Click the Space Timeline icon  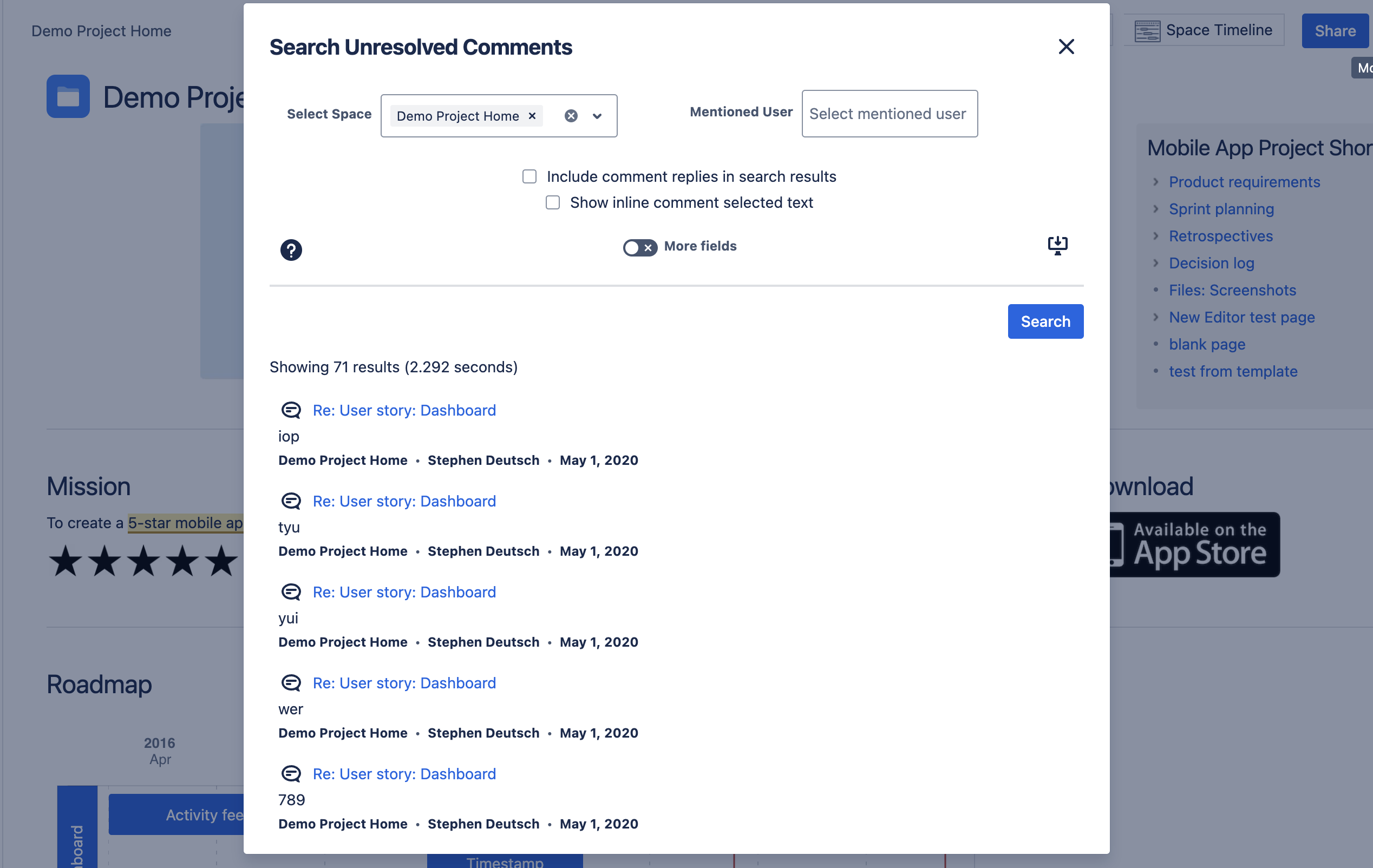1147,30
